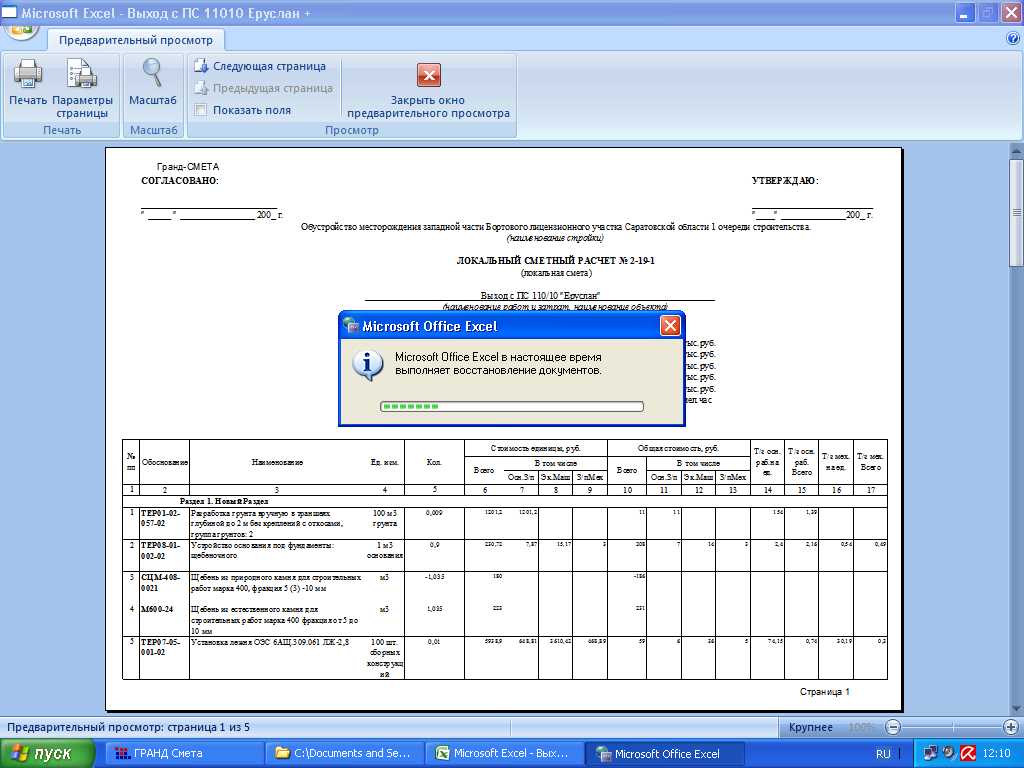The width and height of the screenshot is (1024, 768).
Task: Click the zoom out minus button
Action: [x=893, y=727]
